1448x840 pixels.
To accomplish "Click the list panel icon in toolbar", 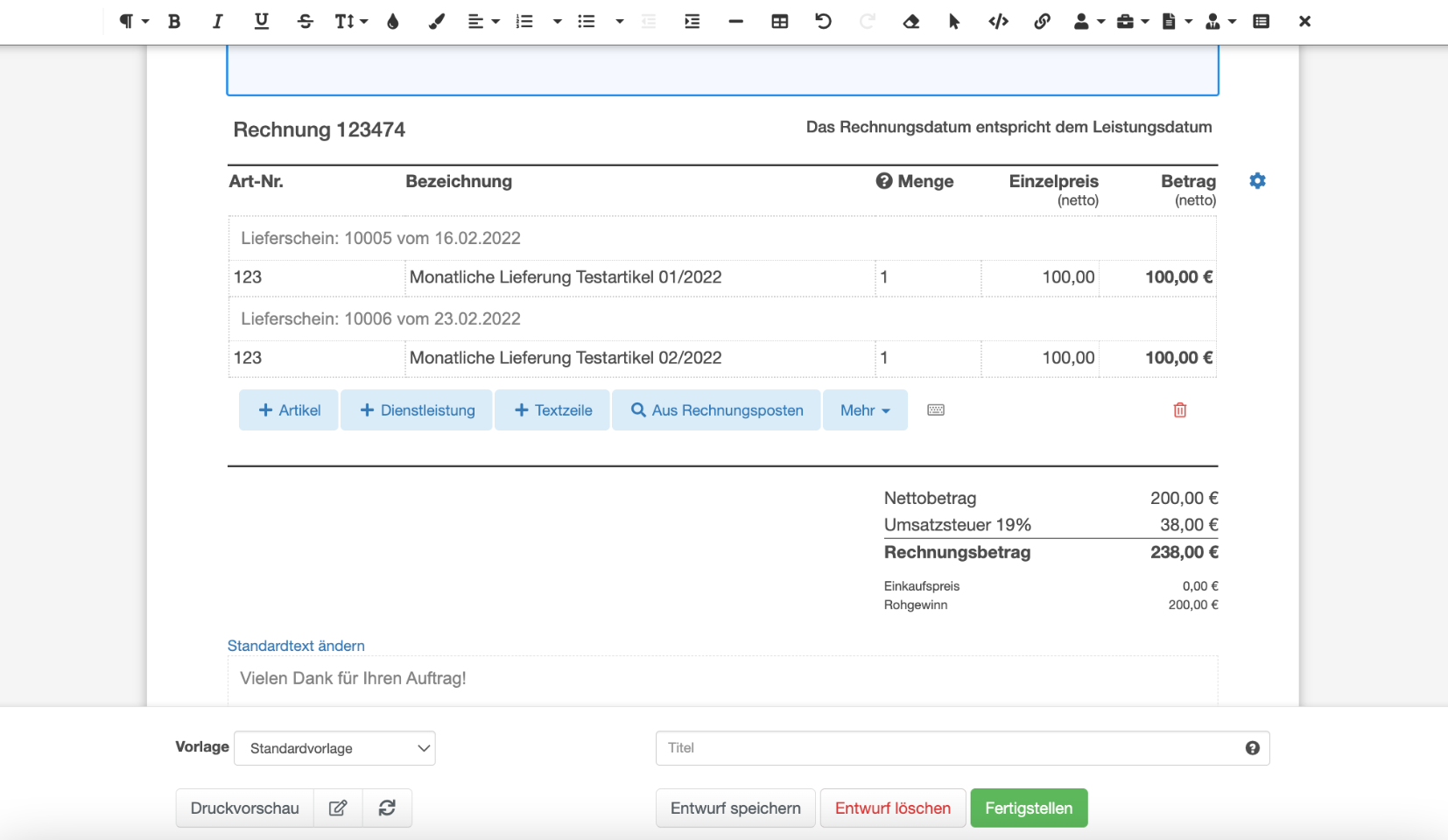I will tap(1261, 21).
